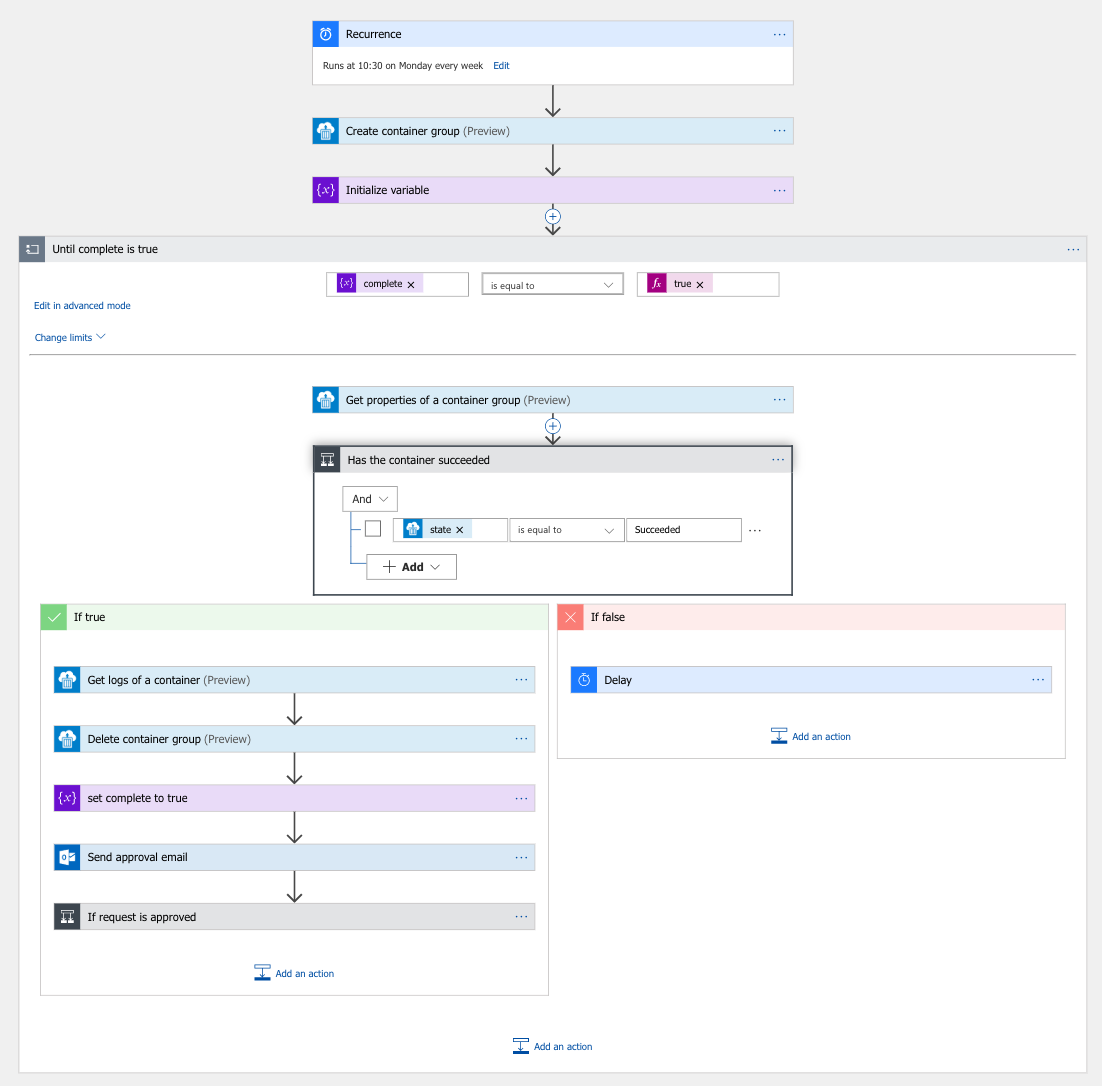Remove the state token from condition
1102x1086 pixels.
pos(460,530)
